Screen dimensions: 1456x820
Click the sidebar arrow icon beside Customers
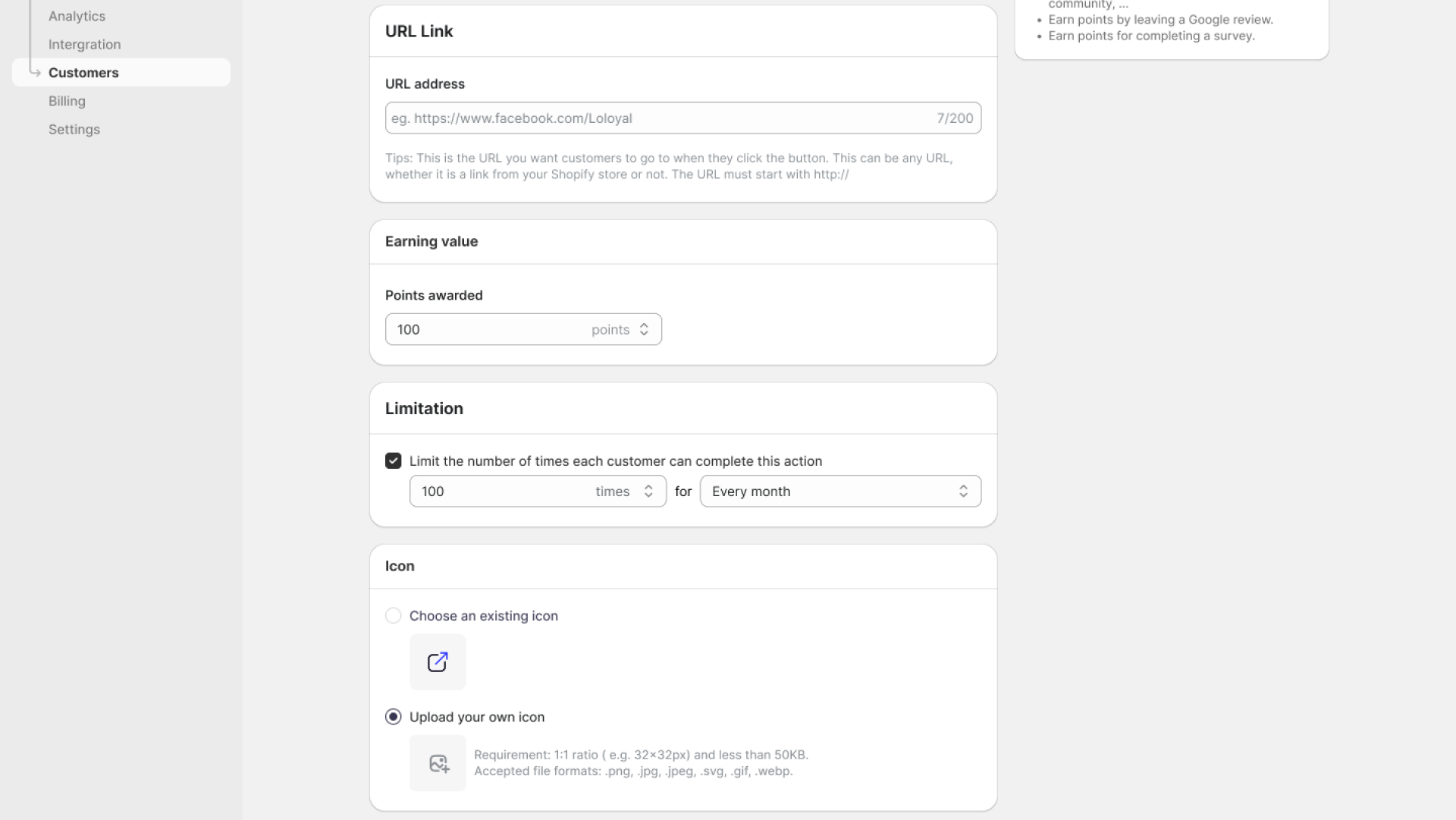coord(35,72)
